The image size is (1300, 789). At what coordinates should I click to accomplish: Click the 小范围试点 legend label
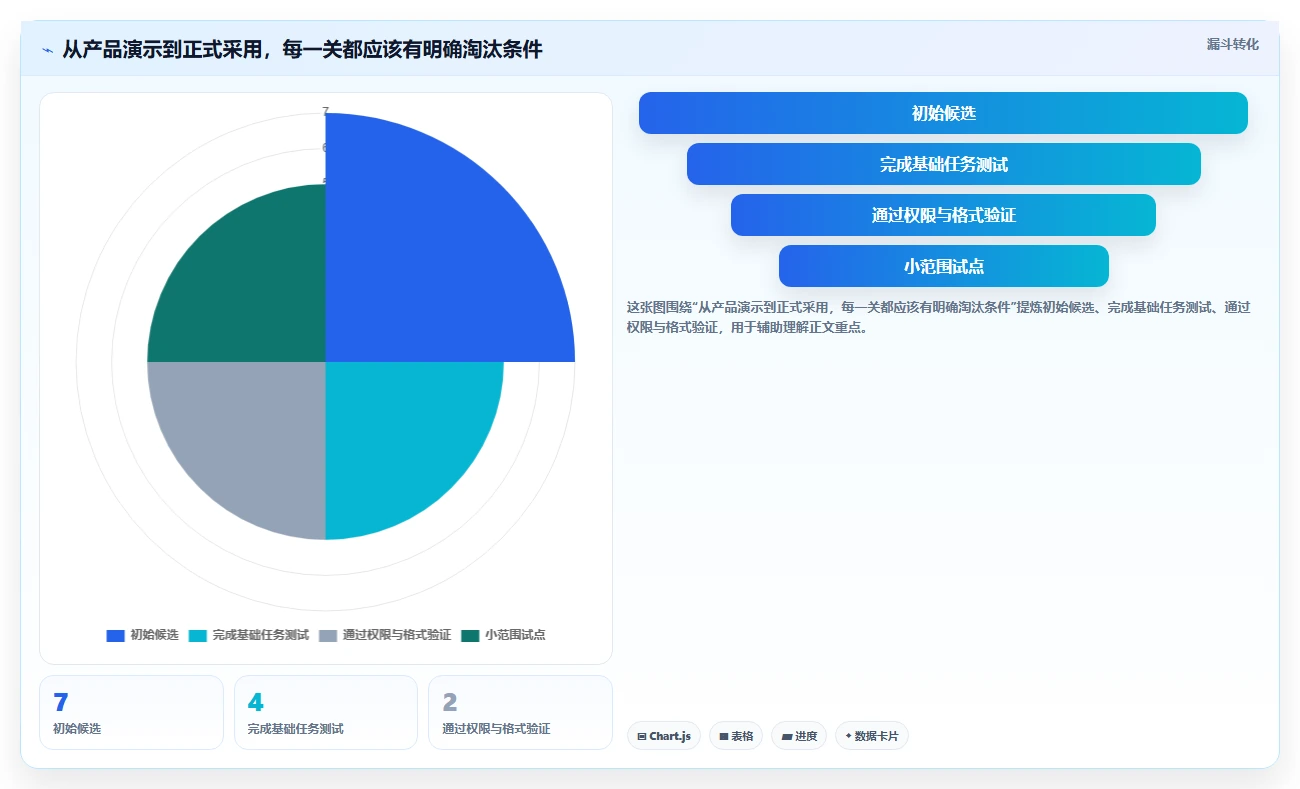point(515,635)
